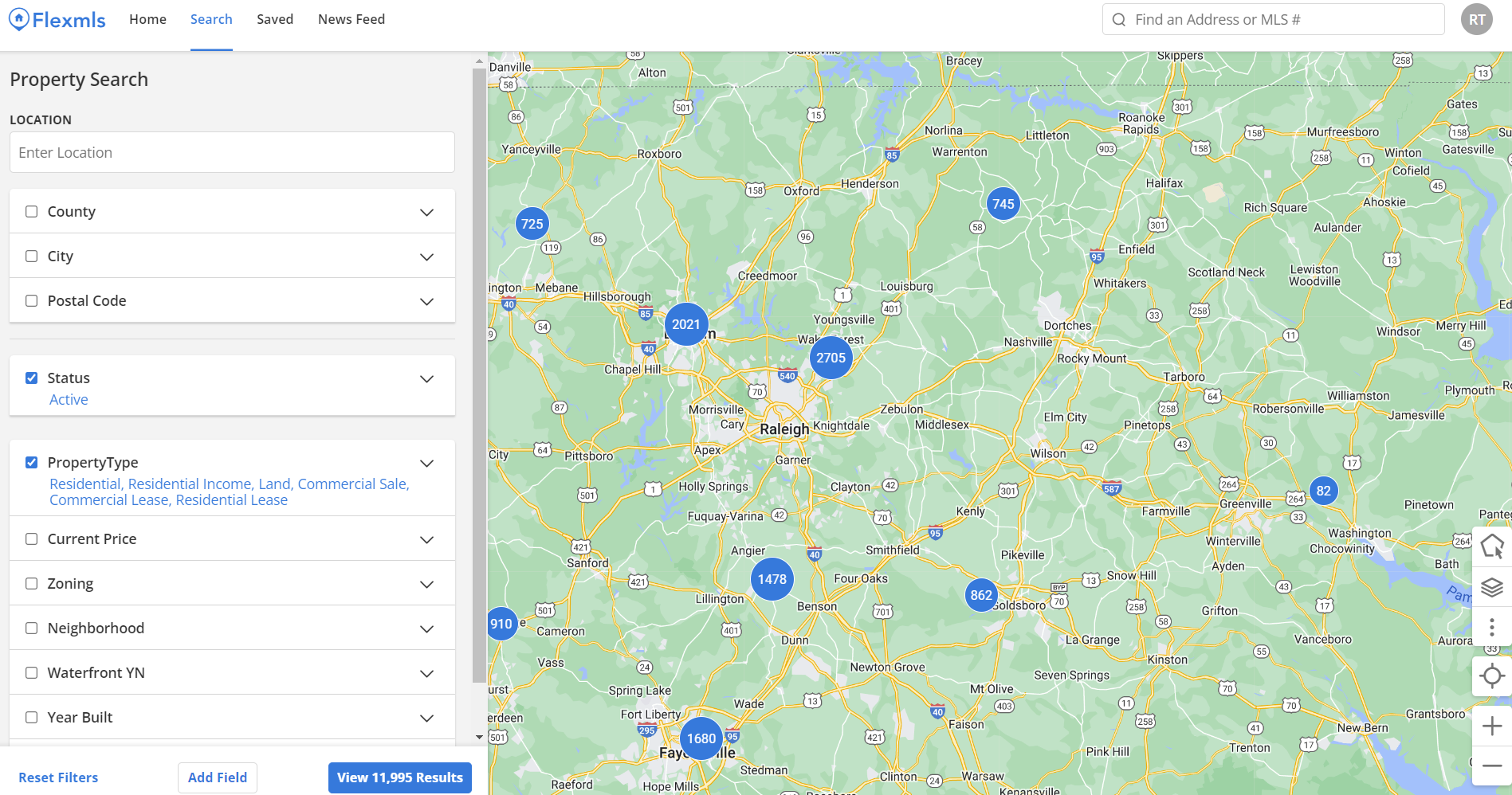Open the News Feed tab
This screenshot has height=795, width=1512.
[351, 19]
